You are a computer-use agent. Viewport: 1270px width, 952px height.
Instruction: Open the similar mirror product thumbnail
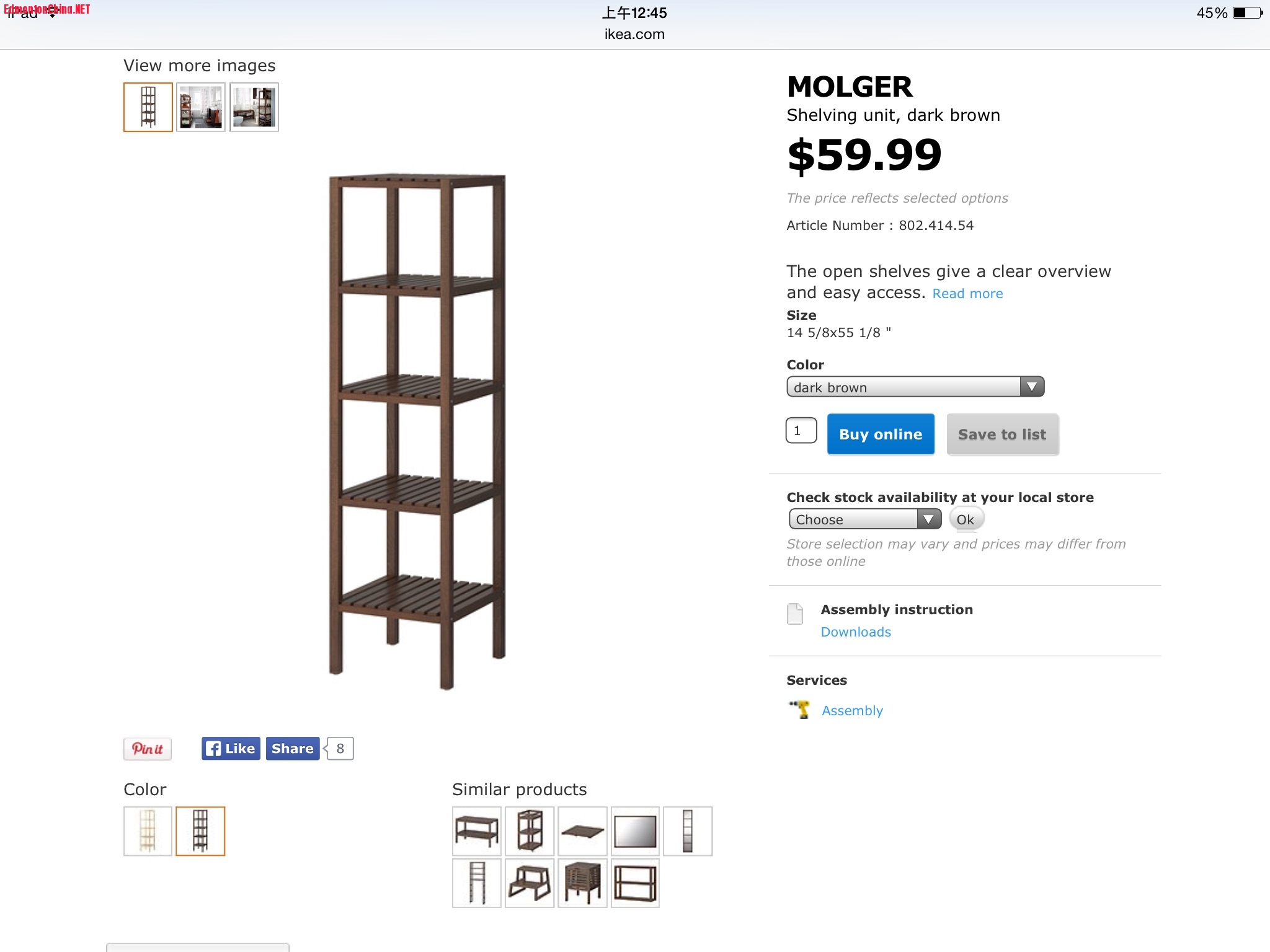coord(635,831)
